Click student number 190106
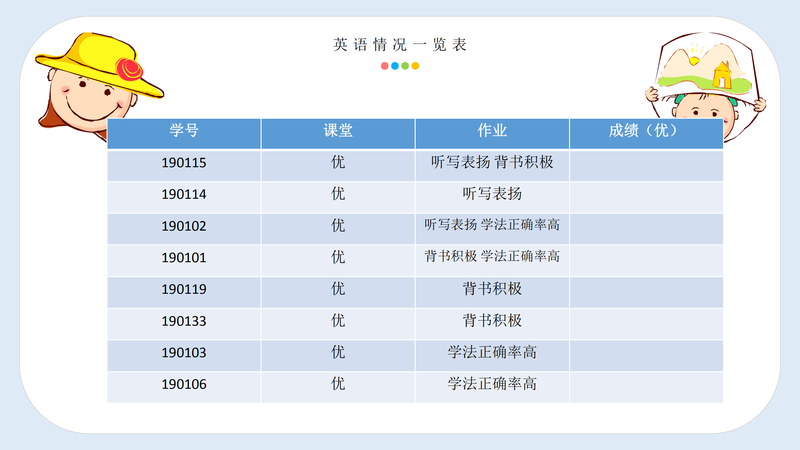Viewport: 800px width, 450px height. (184, 385)
